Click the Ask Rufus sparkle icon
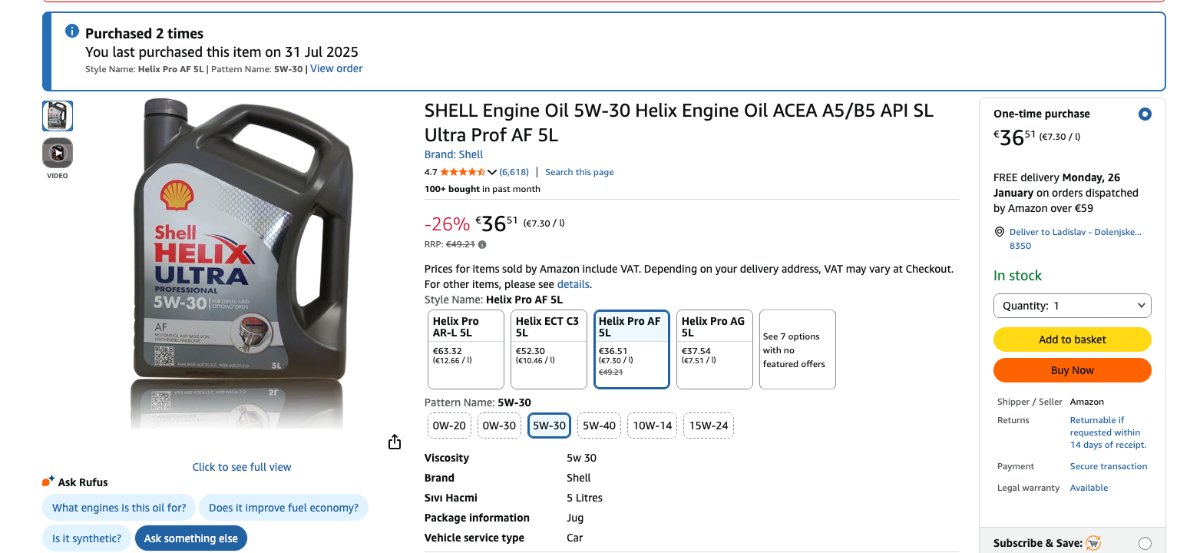Viewport: 1200px width, 553px height. click(x=48, y=481)
